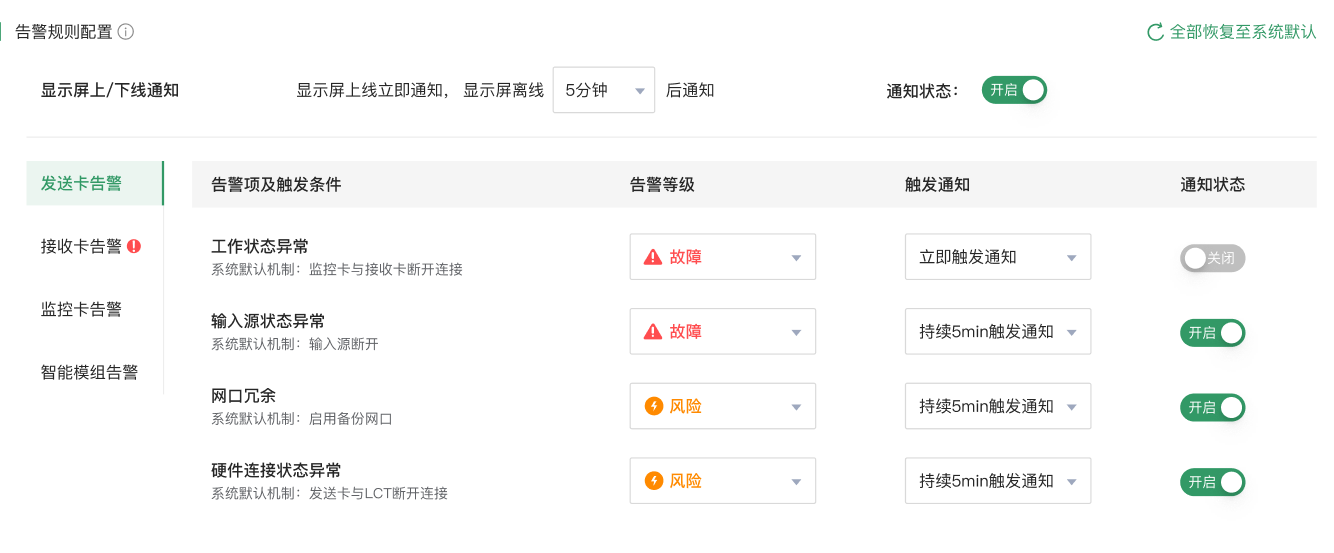Click the orange 风险 icon for 硬件连接状态异常
Viewport: 1334px width, 553px height.
click(654, 481)
